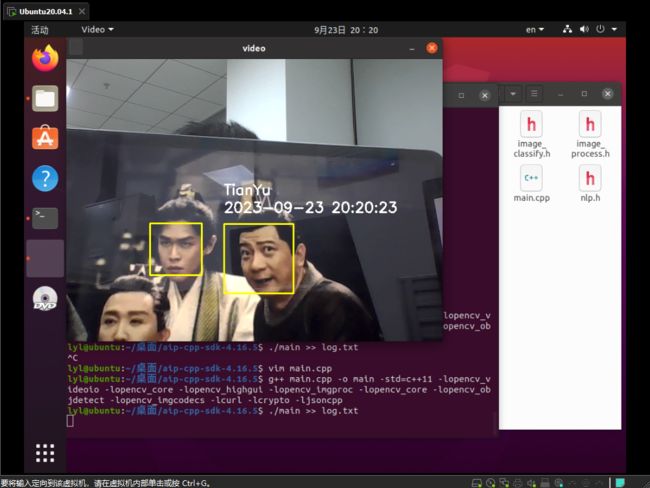
Task: Open the VMware CD/DVD status icon
Action: click(x=491, y=483)
